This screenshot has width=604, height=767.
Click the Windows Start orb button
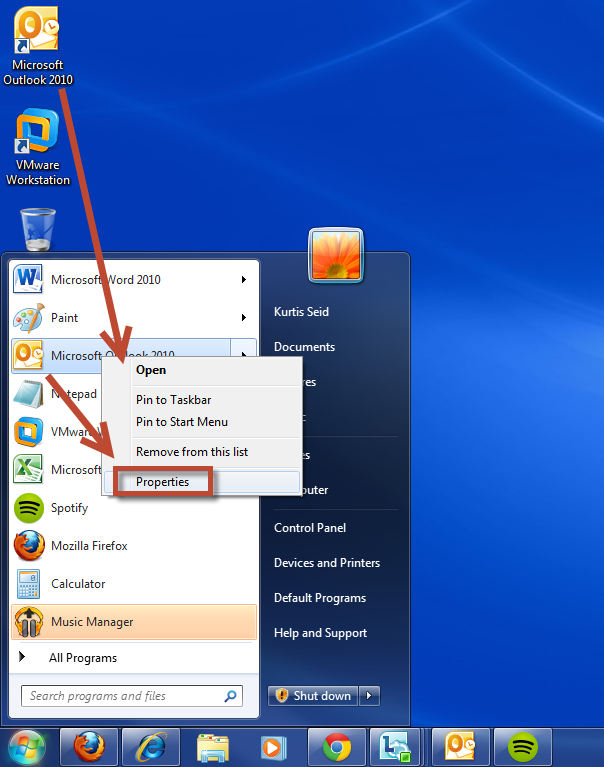pyautogui.click(x=27, y=747)
